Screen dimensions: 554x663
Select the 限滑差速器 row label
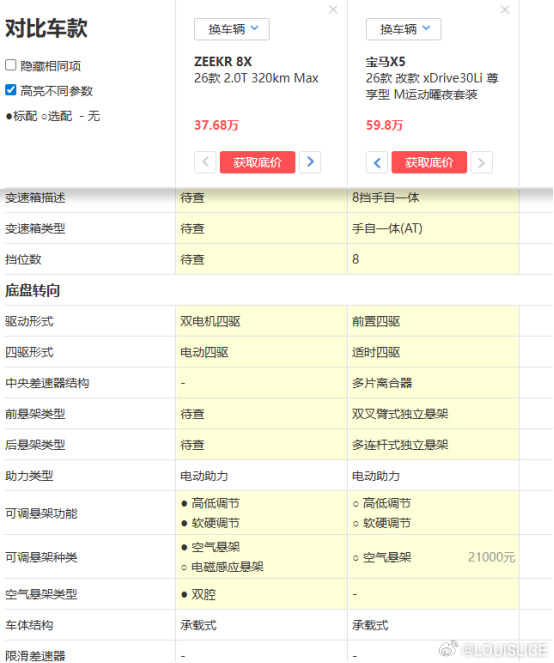click(x=35, y=656)
